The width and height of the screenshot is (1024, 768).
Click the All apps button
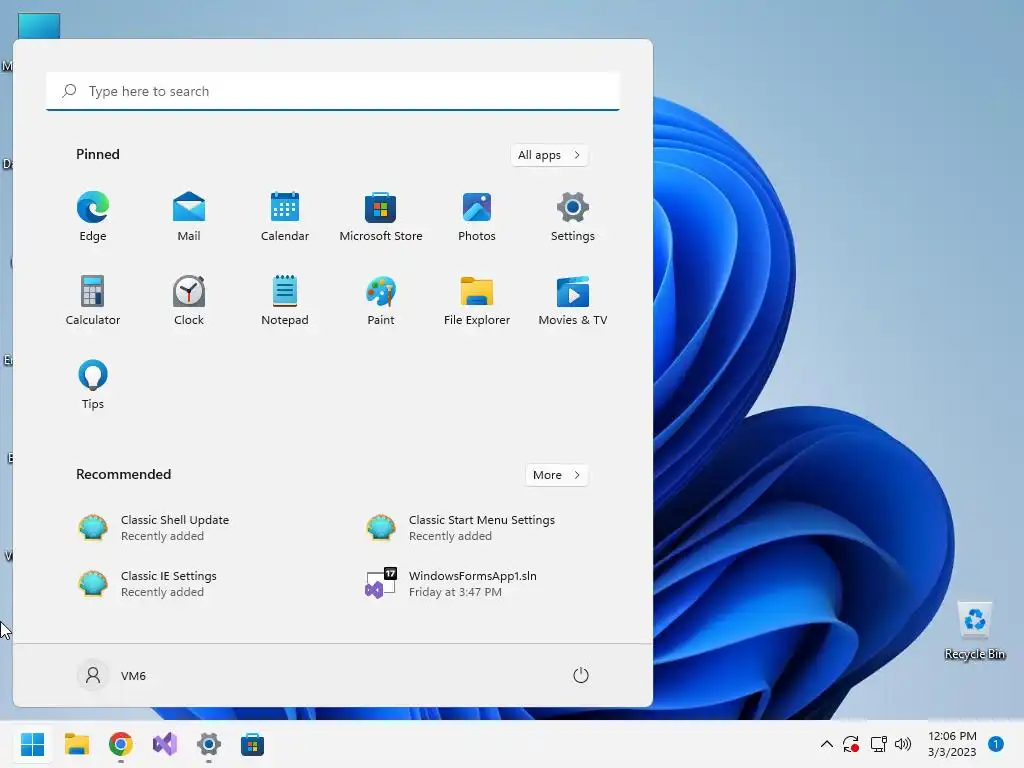[549, 155]
